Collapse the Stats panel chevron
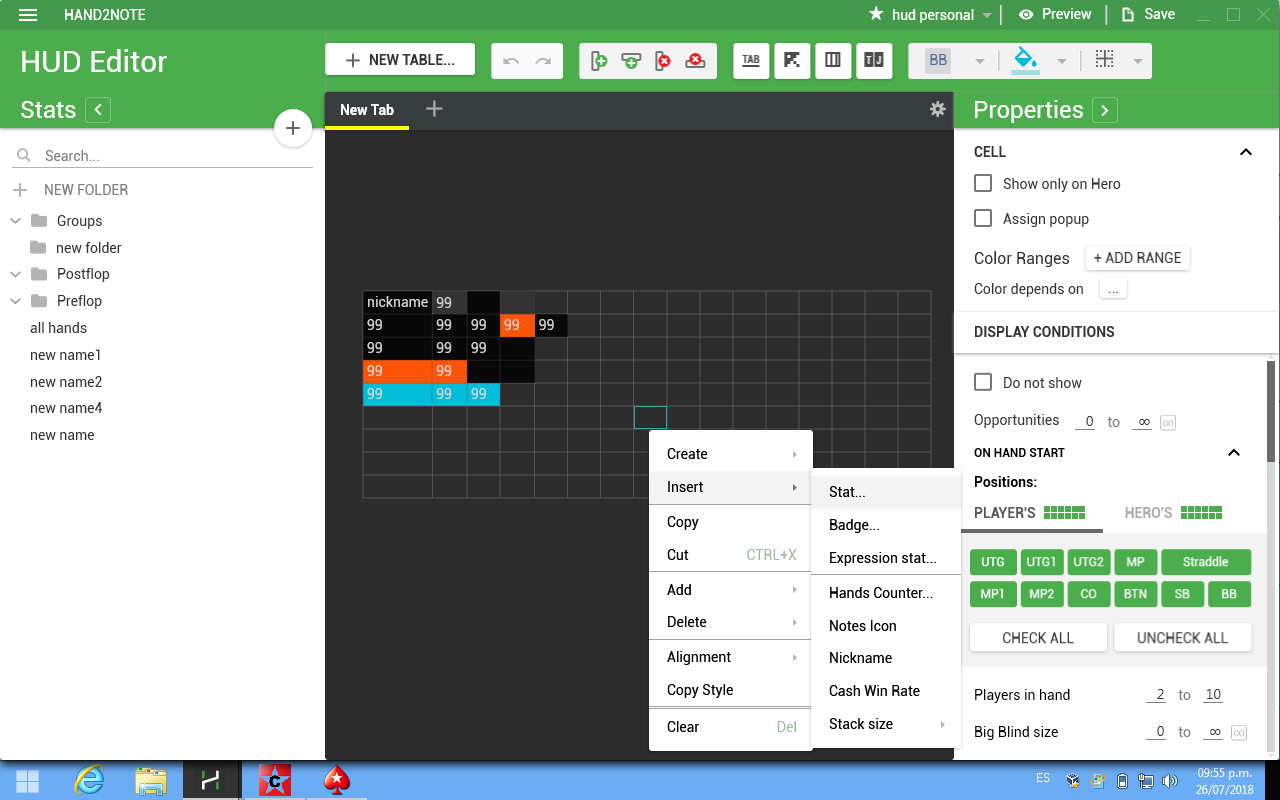This screenshot has height=800, width=1280. [98, 110]
